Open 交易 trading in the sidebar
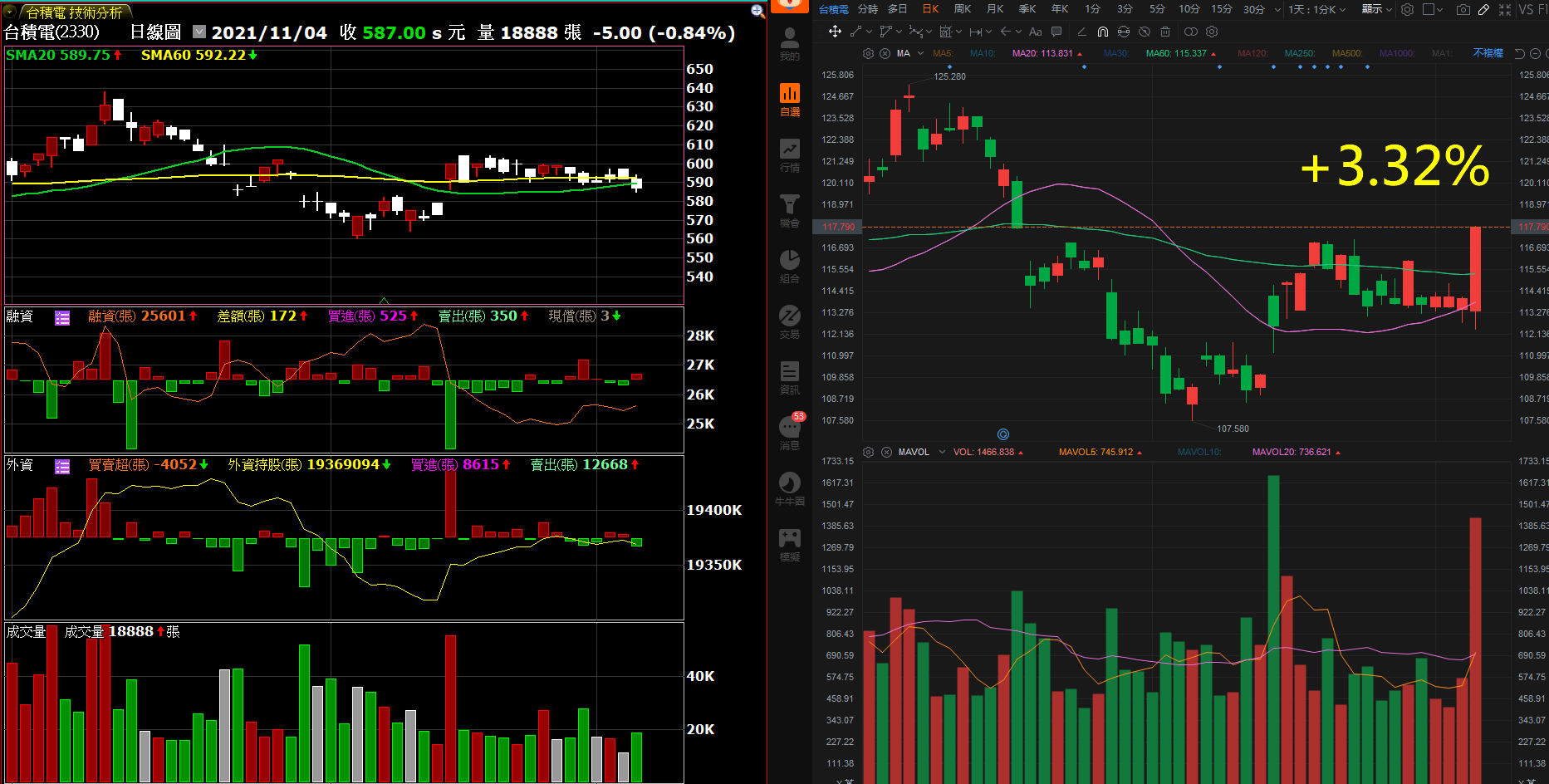The width and height of the screenshot is (1549, 784). click(x=789, y=322)
